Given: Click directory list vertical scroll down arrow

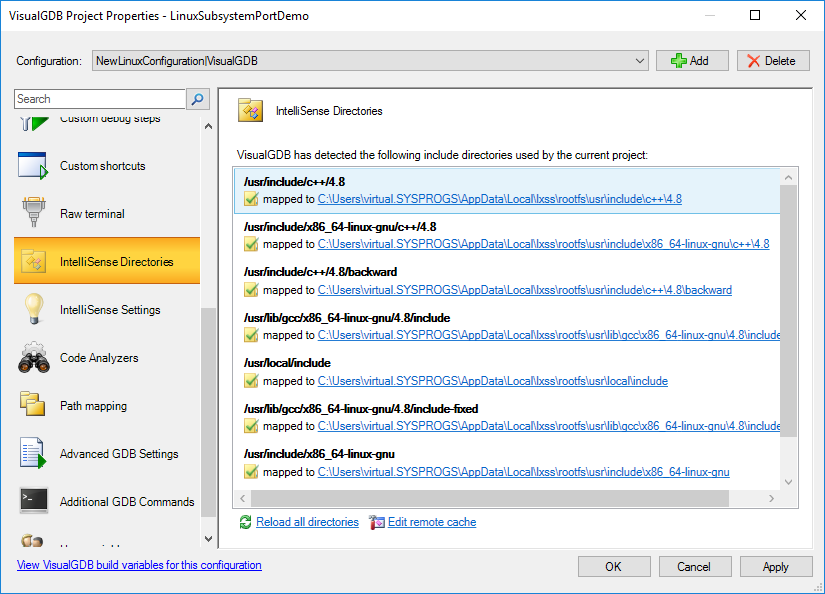Looking at the screenshot, I should (x=788, y=482).
